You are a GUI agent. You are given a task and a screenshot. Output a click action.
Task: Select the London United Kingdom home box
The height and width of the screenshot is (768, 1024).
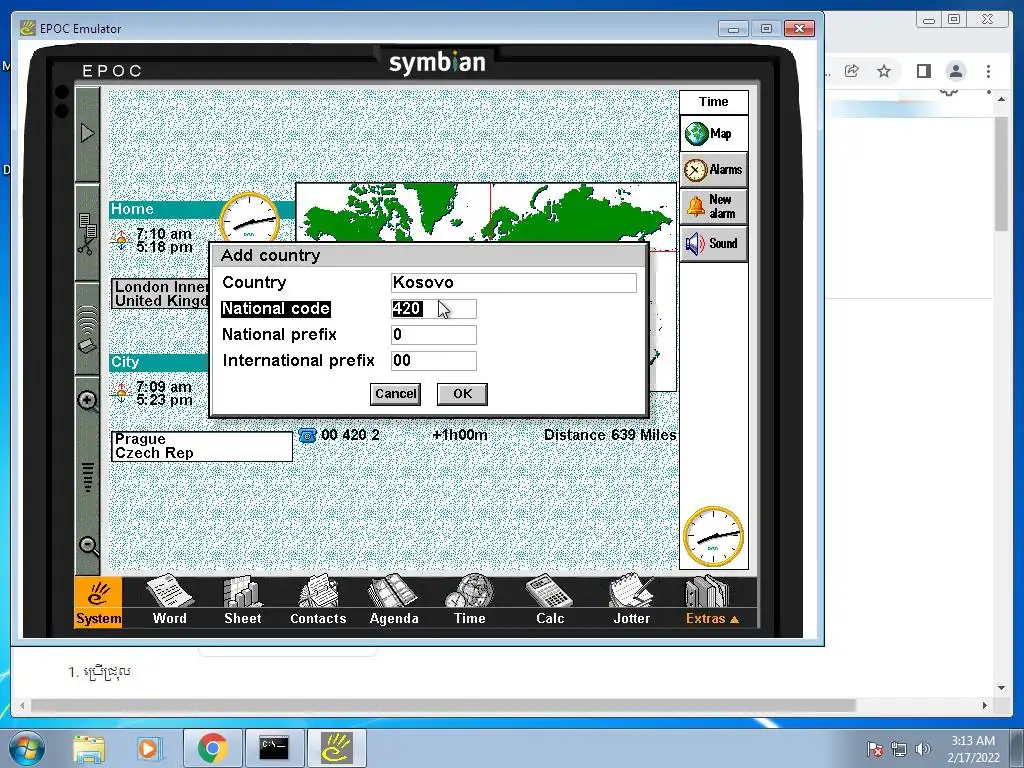(161, 294)
